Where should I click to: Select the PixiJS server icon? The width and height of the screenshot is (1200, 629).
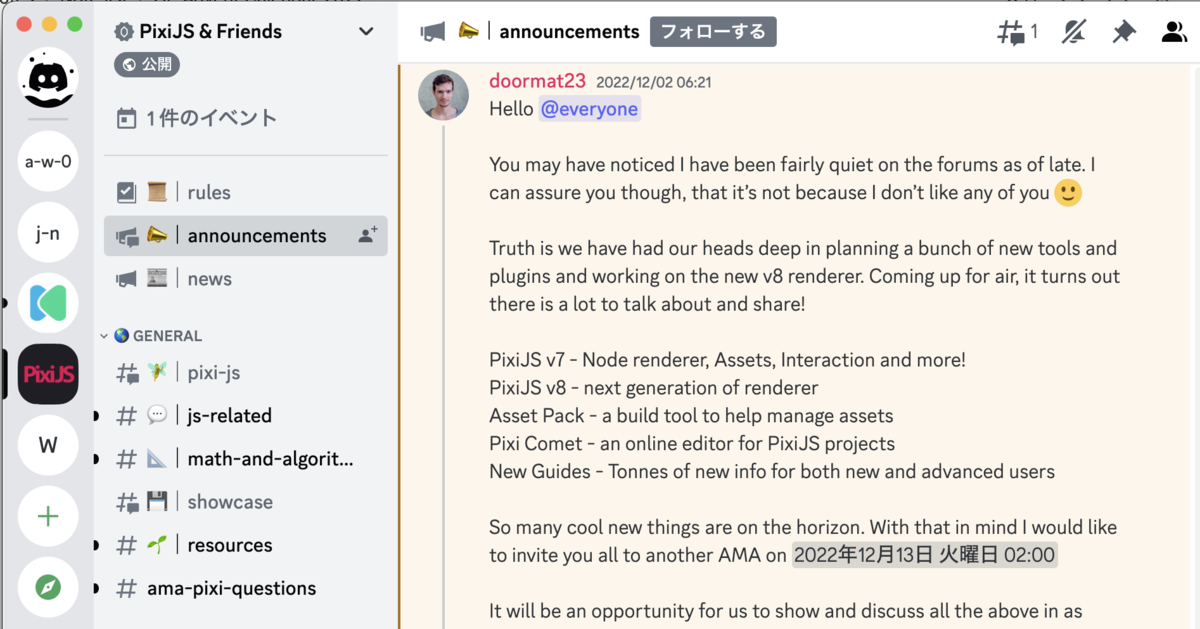coord(47,372)
